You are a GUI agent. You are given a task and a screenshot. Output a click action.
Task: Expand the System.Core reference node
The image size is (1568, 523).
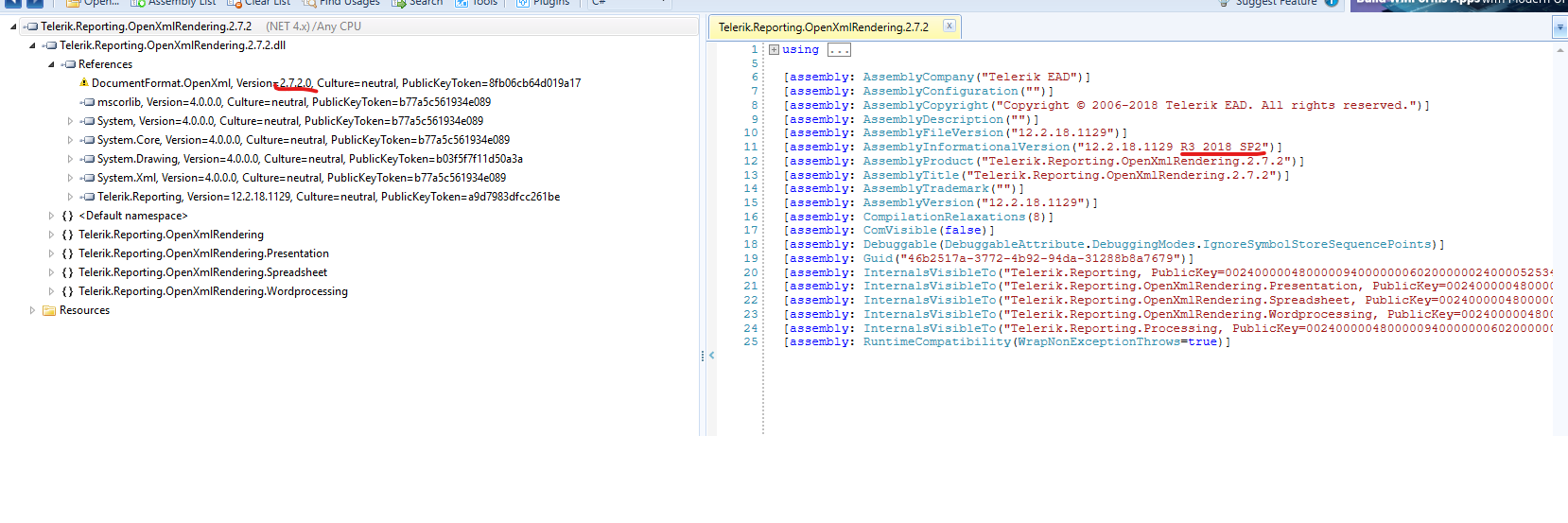70,140
